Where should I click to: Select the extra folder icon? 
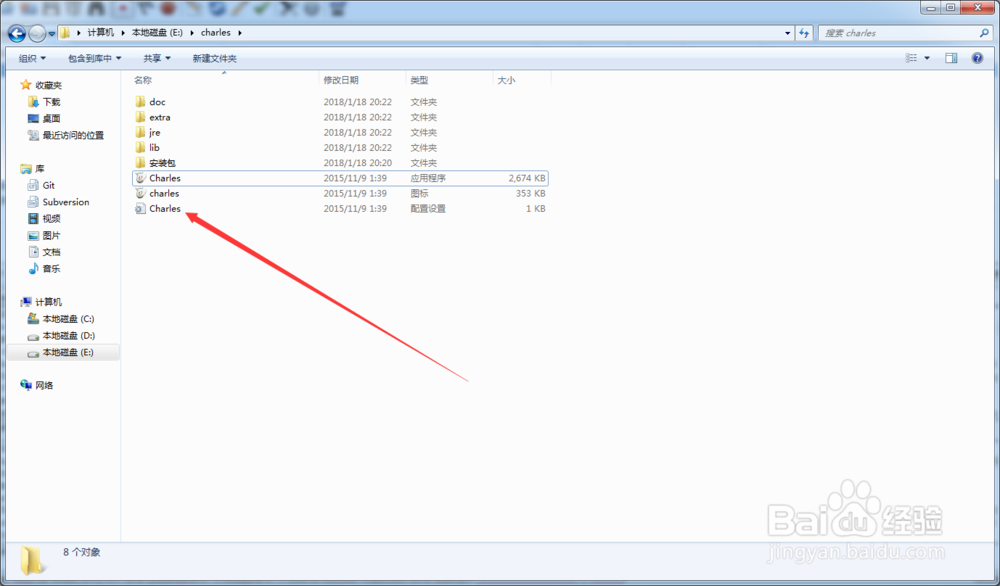click(x=140, y=117)
